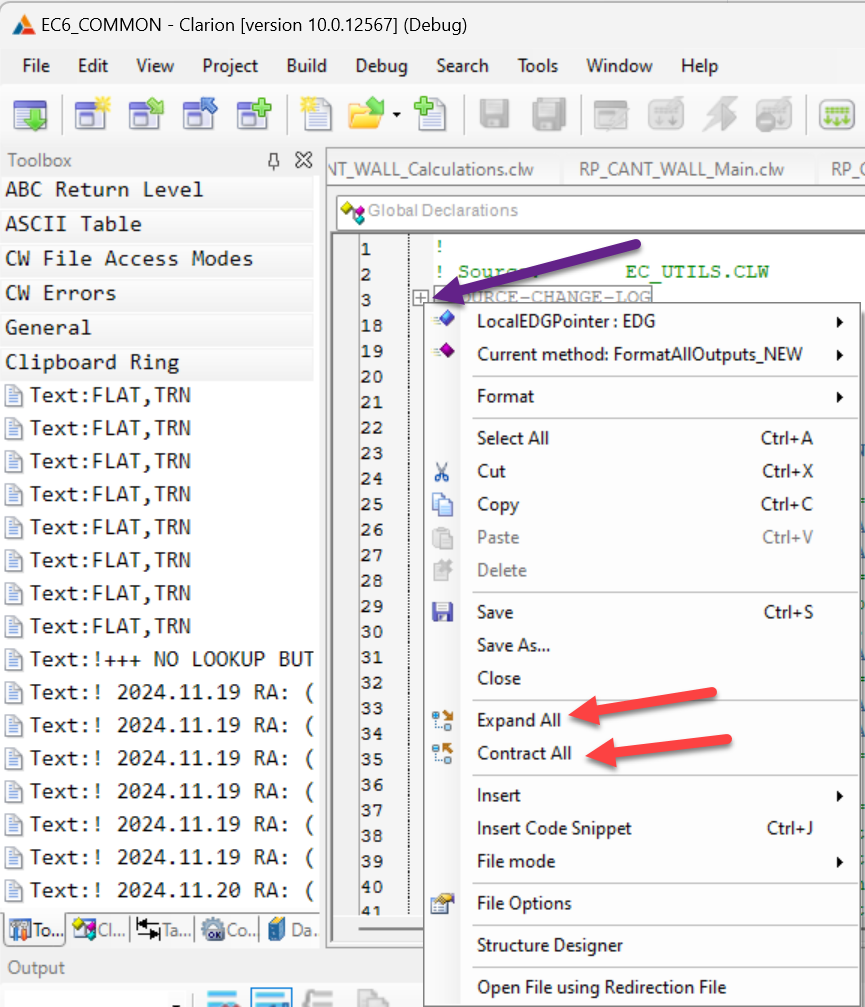
Task: Open the Build menu in the menu bar
Action: 306,66
